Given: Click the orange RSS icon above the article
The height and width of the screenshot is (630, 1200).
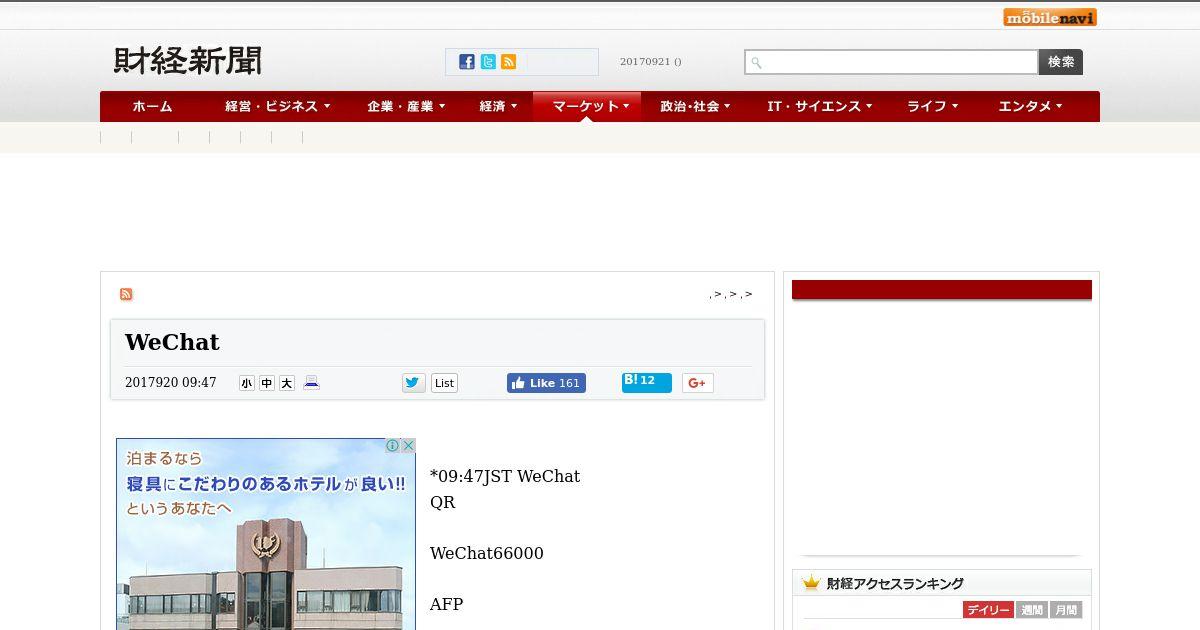Looking at the screenshot, I should (x=126, y=294).
